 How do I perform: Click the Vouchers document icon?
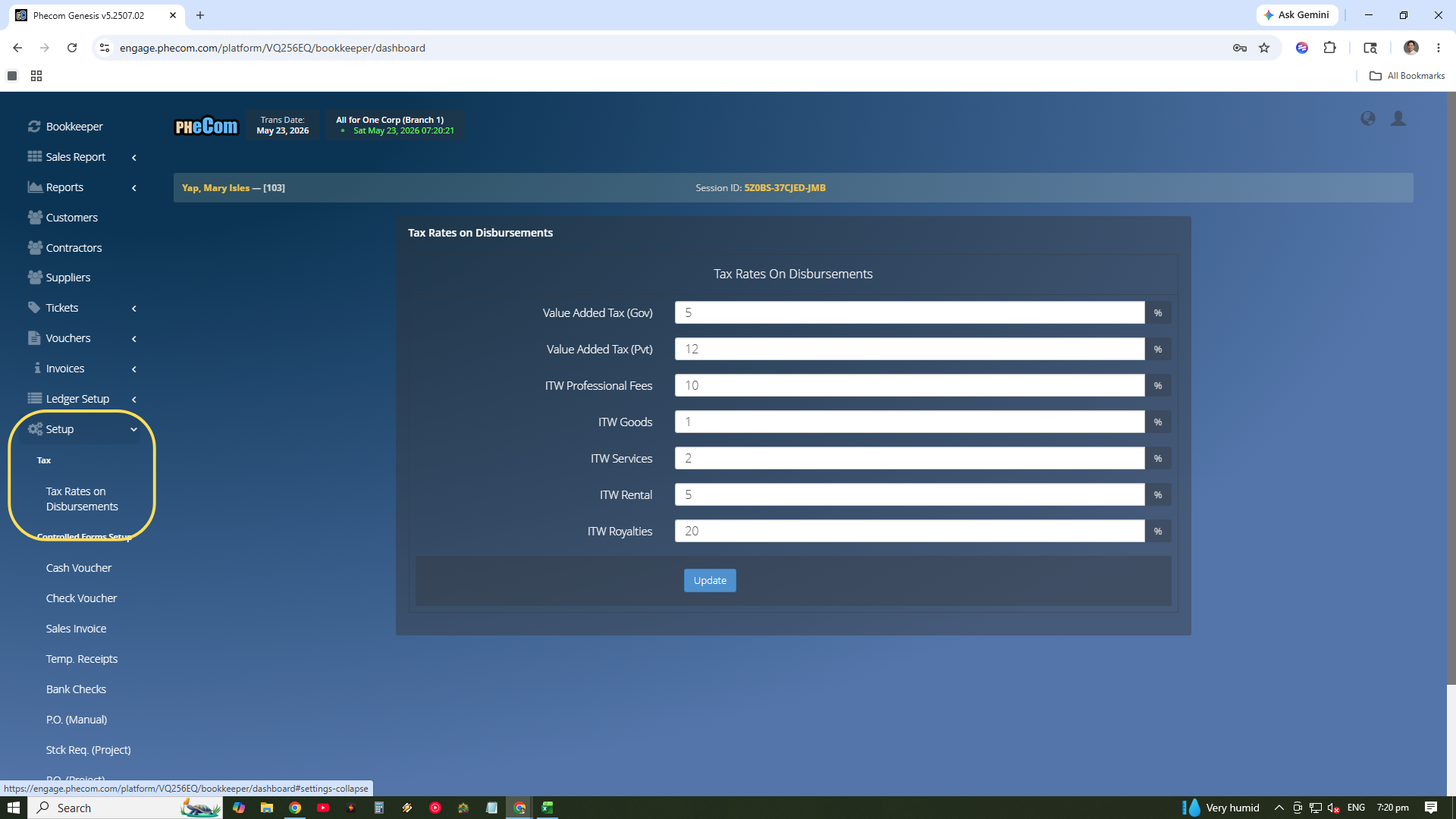click(x=34, y=337)
